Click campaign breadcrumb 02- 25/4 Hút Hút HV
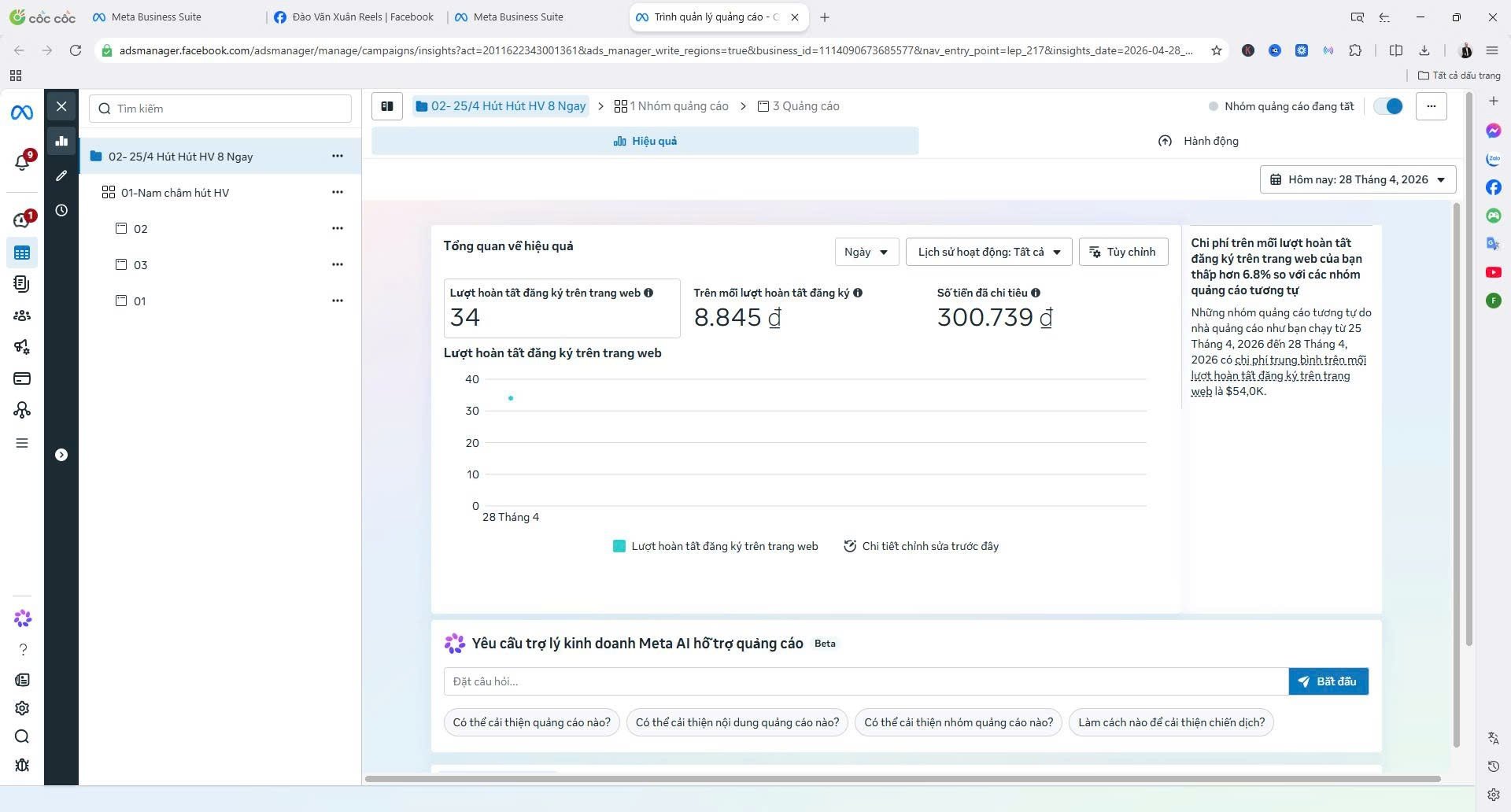The image size is (1511, 812). click(x=501, y=106)
